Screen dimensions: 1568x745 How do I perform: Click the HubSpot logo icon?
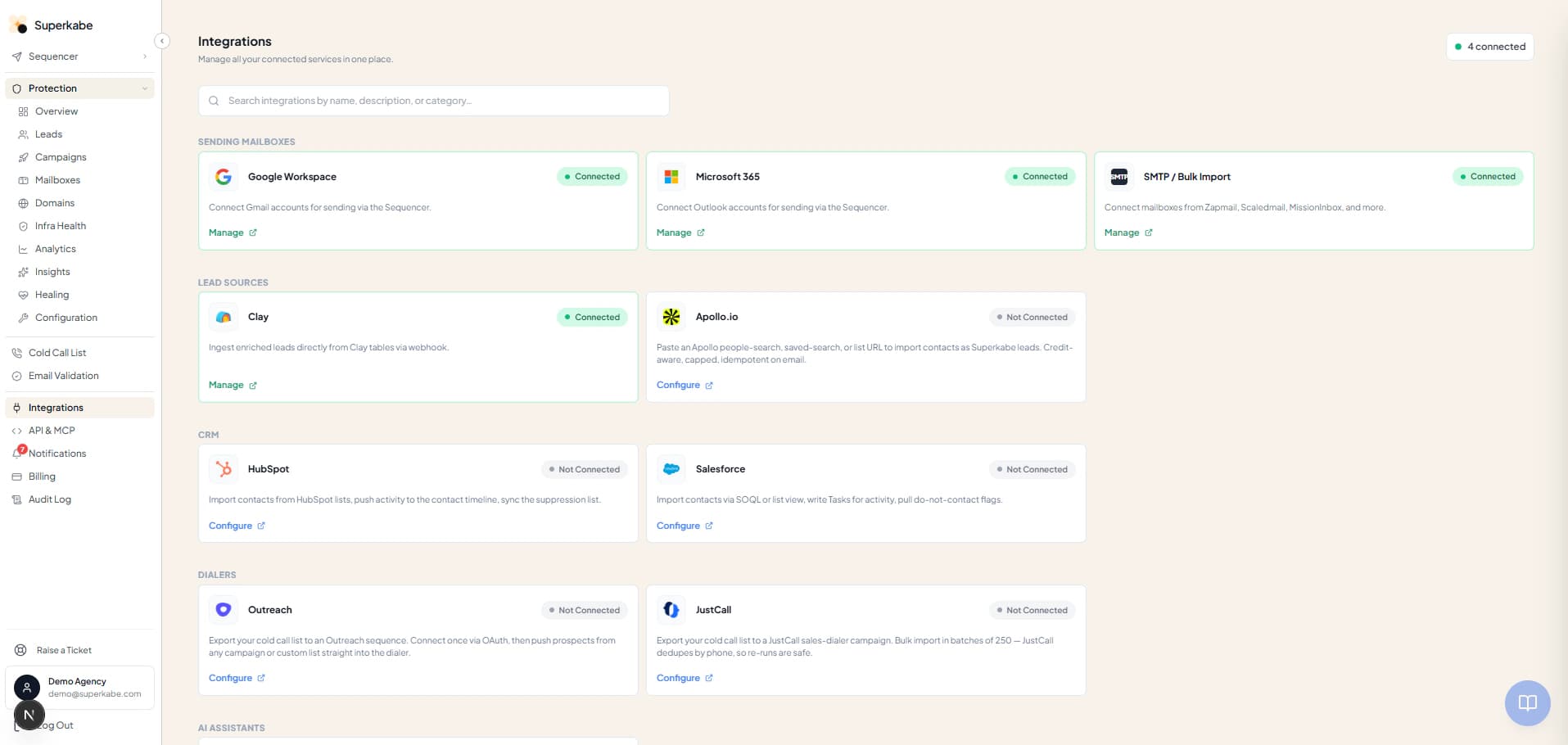point(224,469)
